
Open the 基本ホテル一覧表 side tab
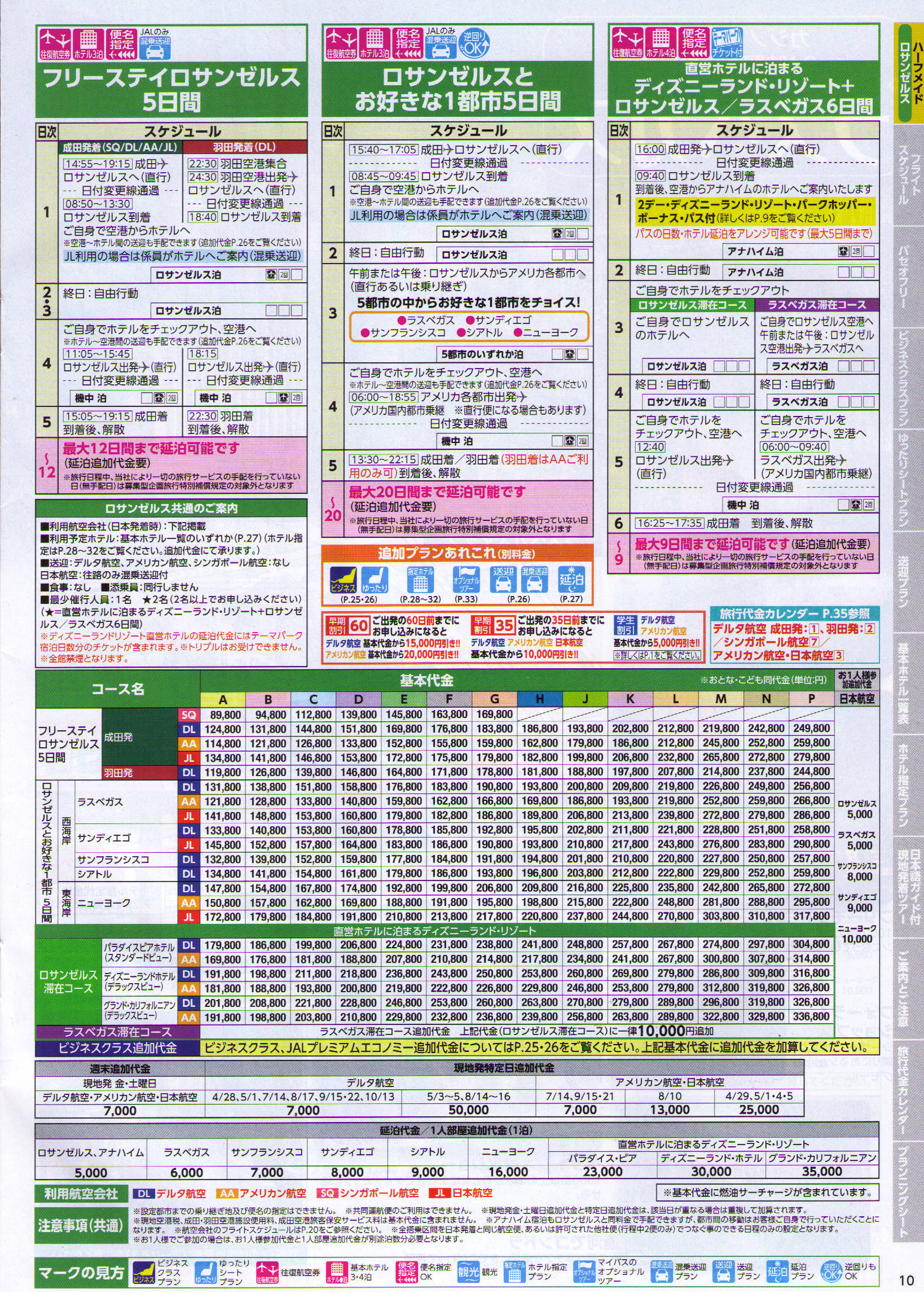pyautogui.click(x=908, y=684)
